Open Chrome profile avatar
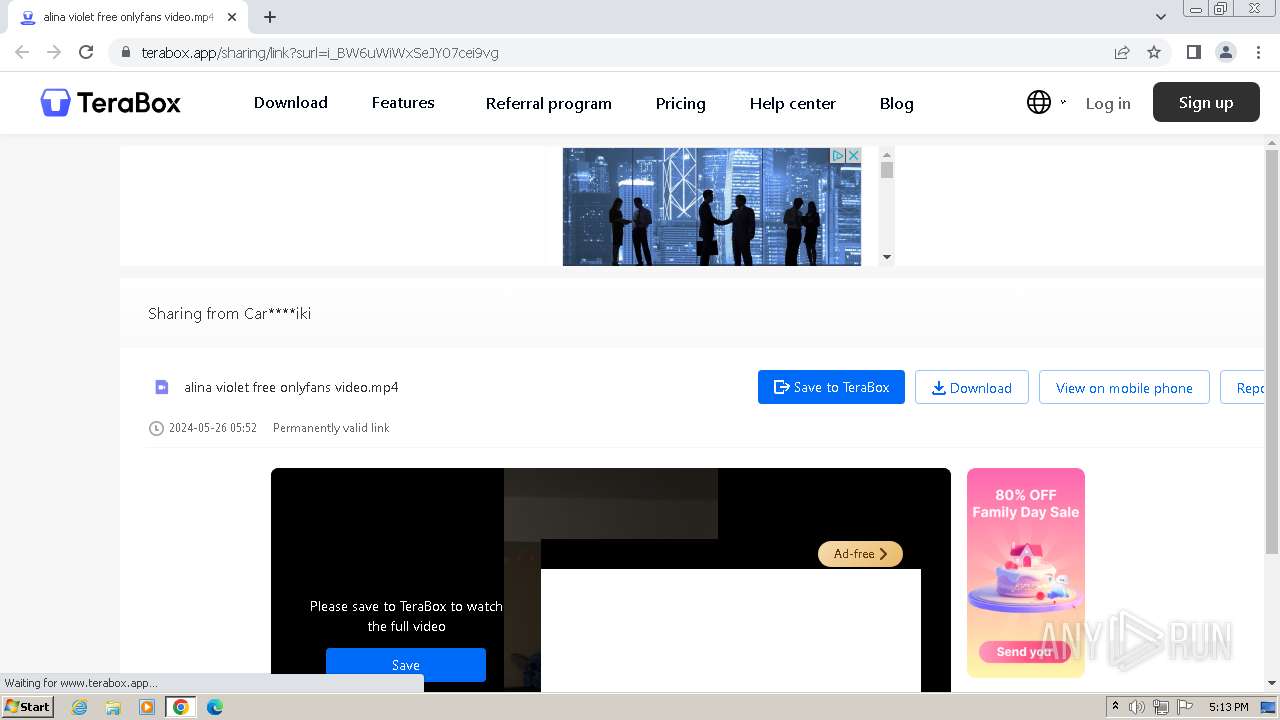 (x=1225, y=52)
